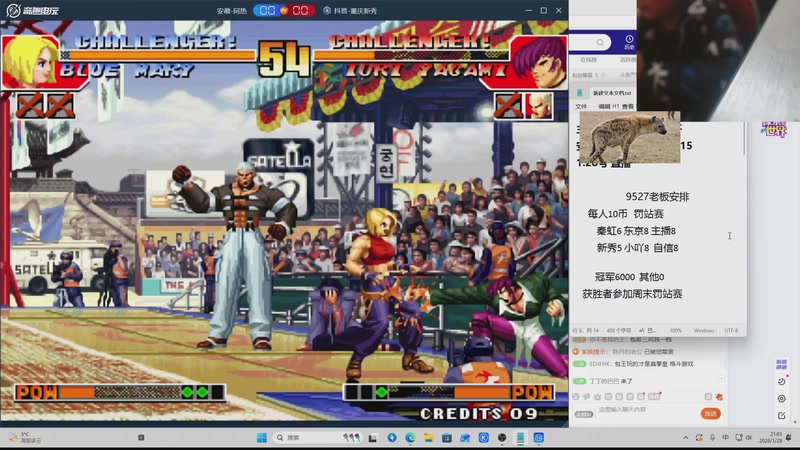
Task: Click the Blue Mary player portrait
Action: click(x=31, y=62)
